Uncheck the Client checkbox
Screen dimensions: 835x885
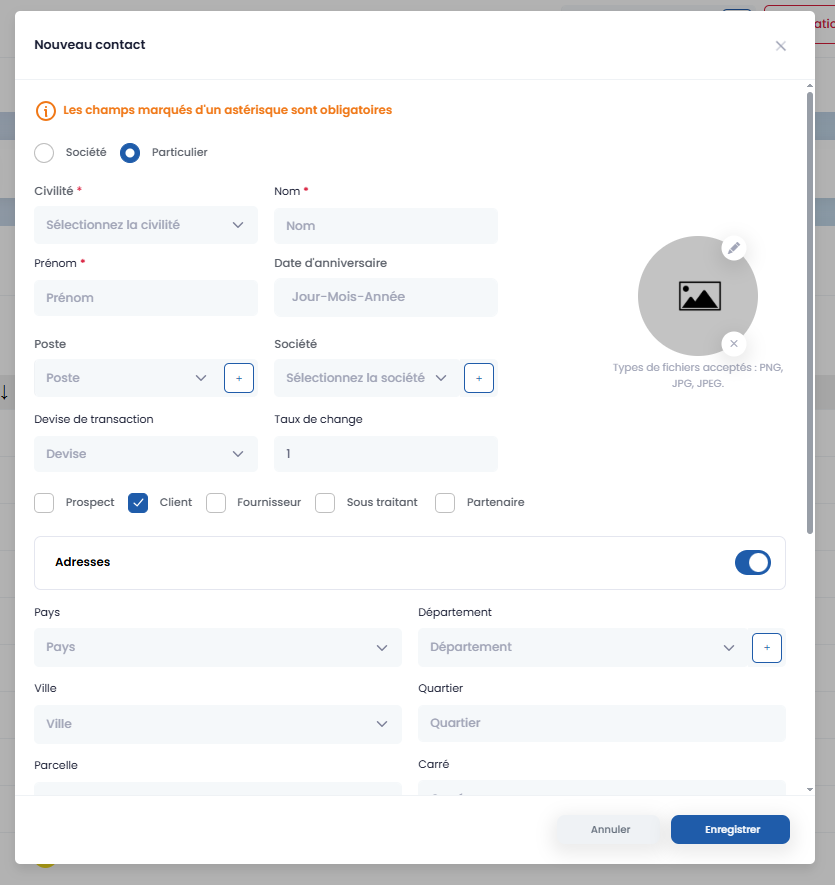click(138, 503)
